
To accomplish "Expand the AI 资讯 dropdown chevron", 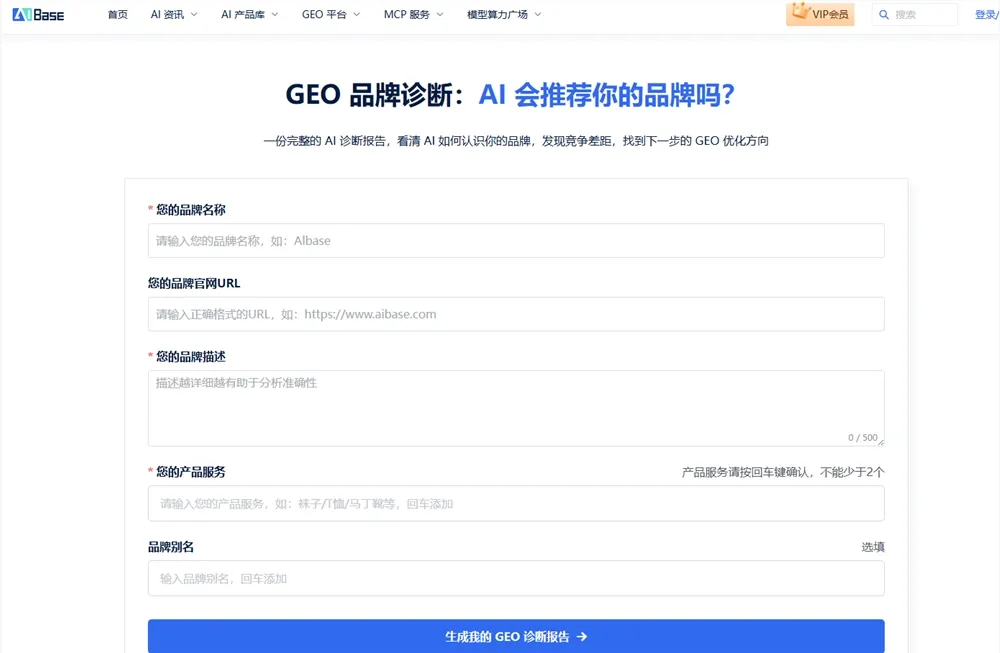I will pyautogui.click(x=194, y=15).
